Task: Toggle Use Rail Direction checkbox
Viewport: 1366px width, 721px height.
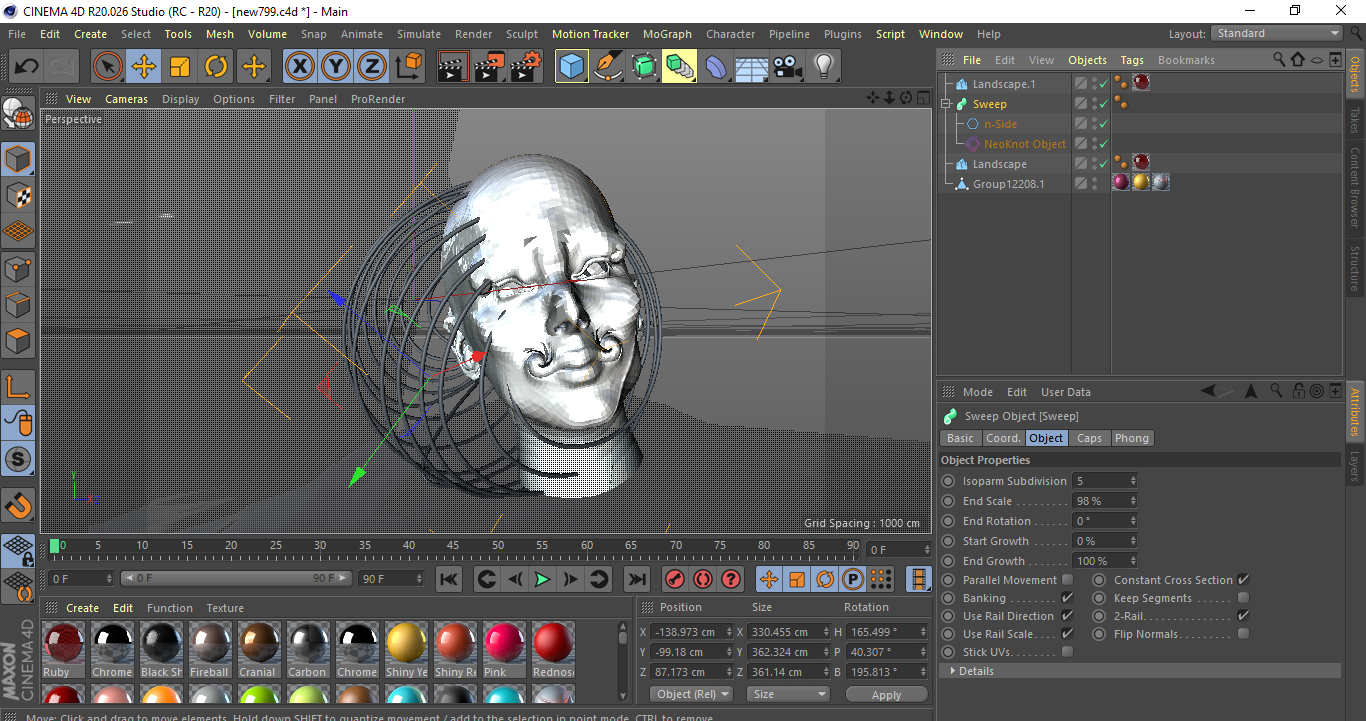Action: tap(1067, 616)
